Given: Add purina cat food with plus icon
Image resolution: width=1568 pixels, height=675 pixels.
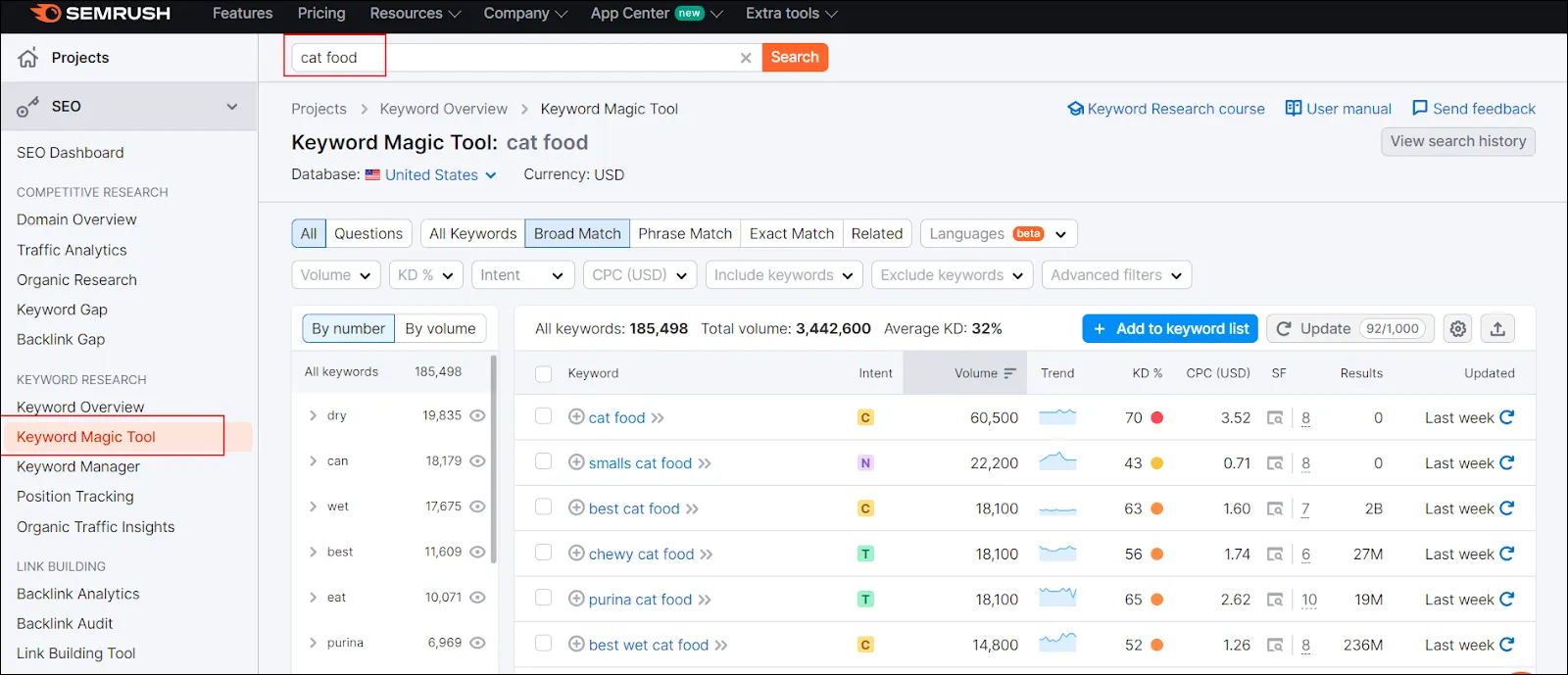Looking at the screenshot, I should click(576, 599).
